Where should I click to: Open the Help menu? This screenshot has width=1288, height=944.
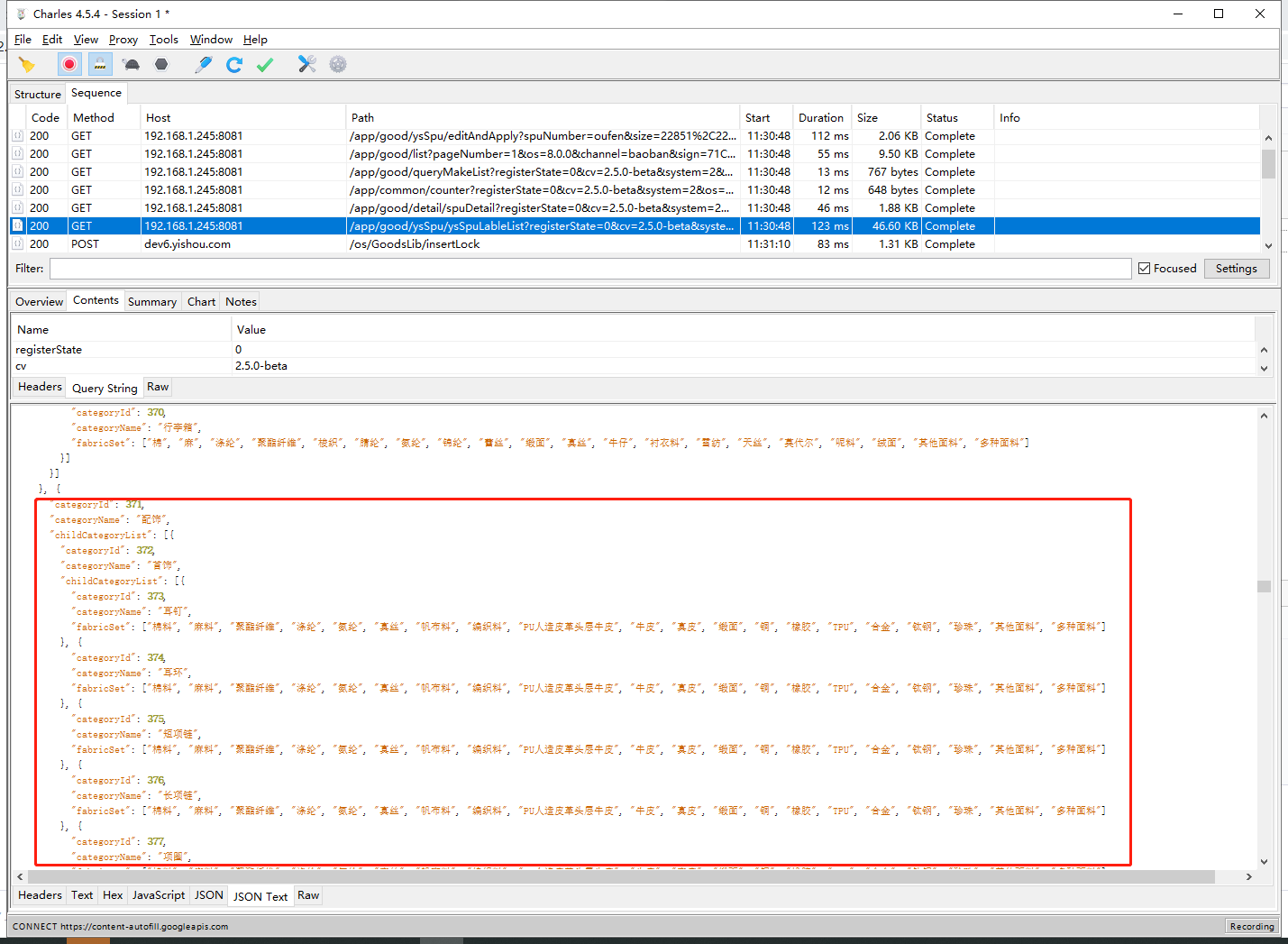coord(255,40)
